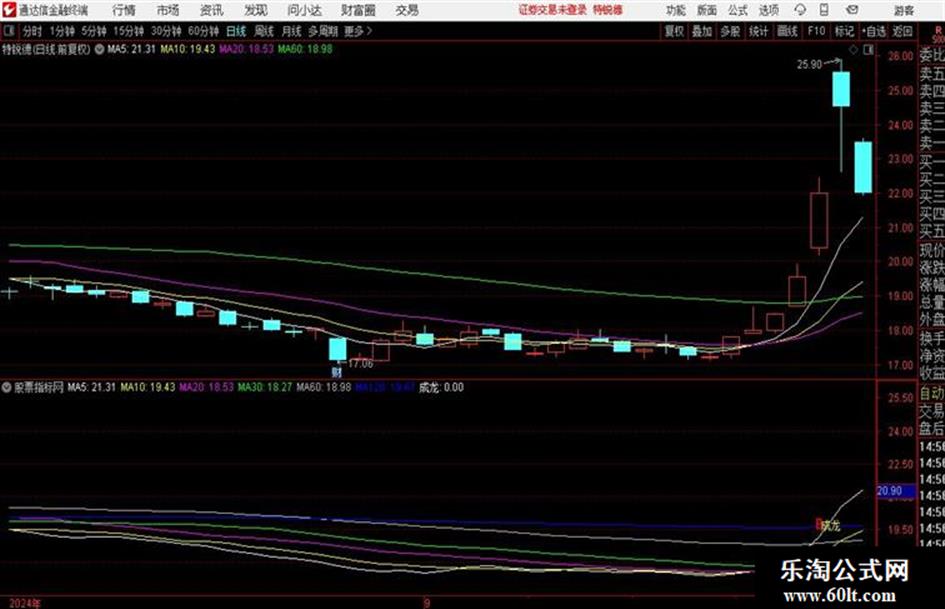
Task: Click the envelope messages icon
Action: point(852,10)
